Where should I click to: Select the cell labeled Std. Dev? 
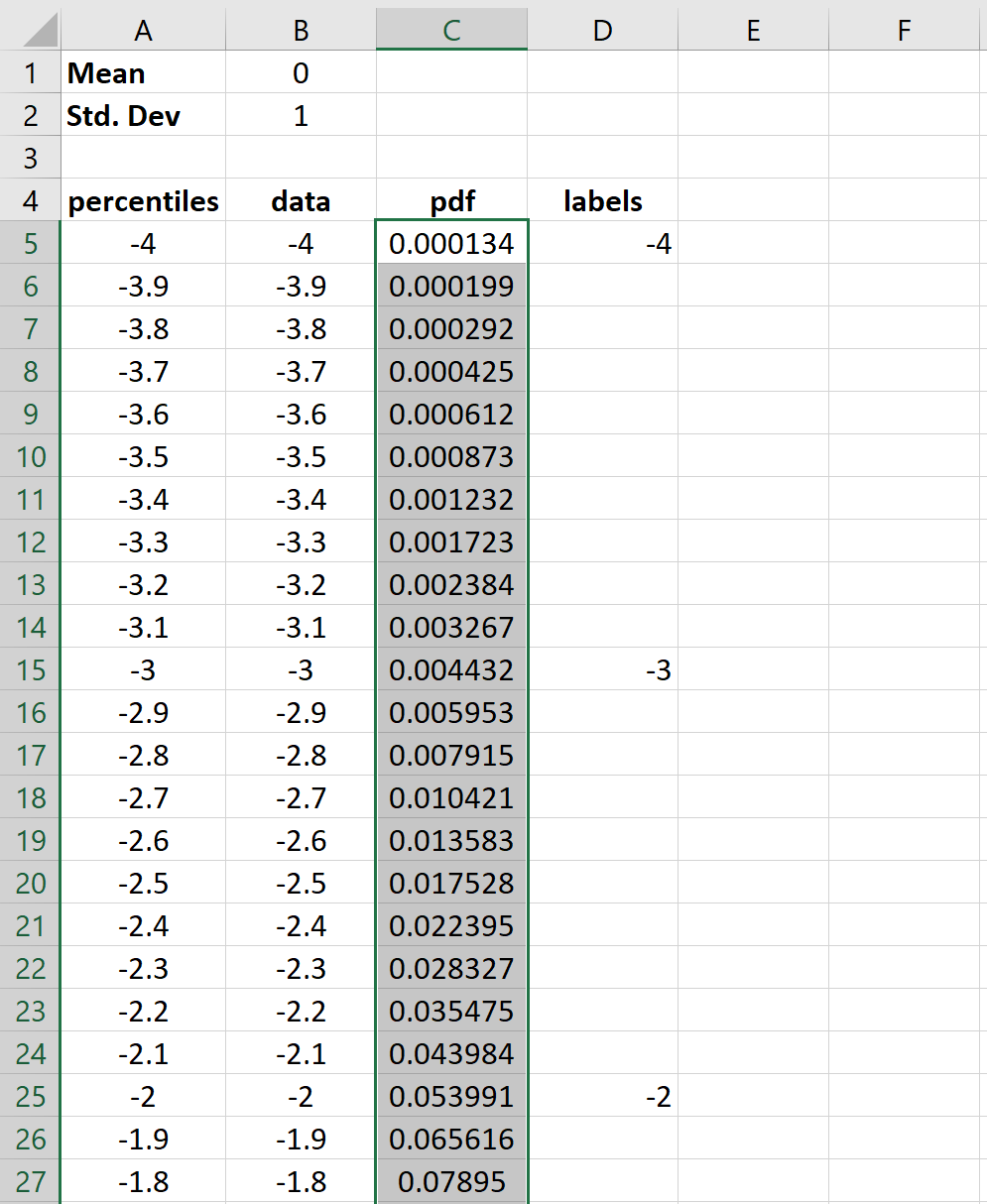[143, 115]
